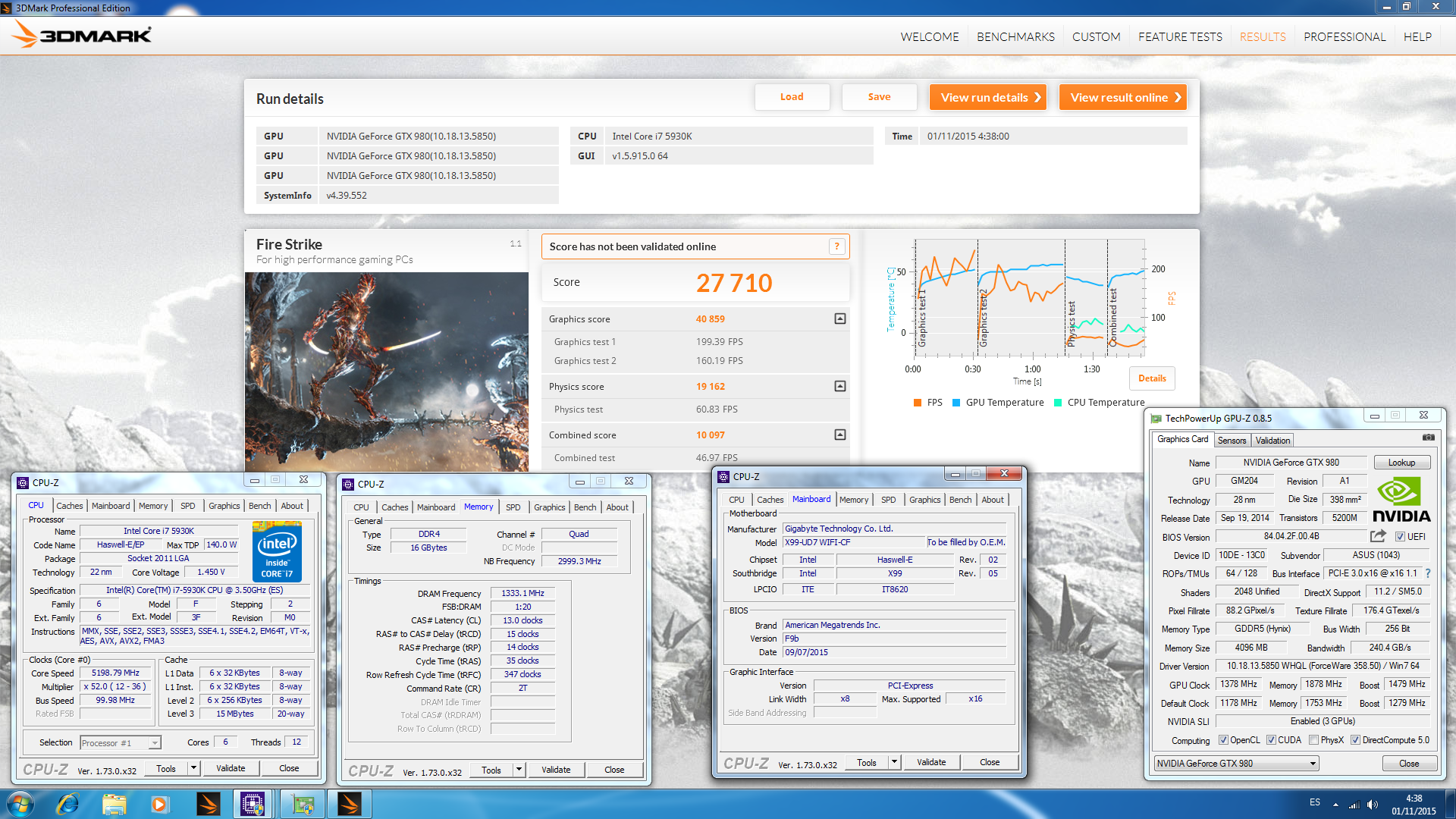1456x819 pixels.
Task: Click the CPU-Z icon on the Mainboard window title bar
Action: coord(723,476)
